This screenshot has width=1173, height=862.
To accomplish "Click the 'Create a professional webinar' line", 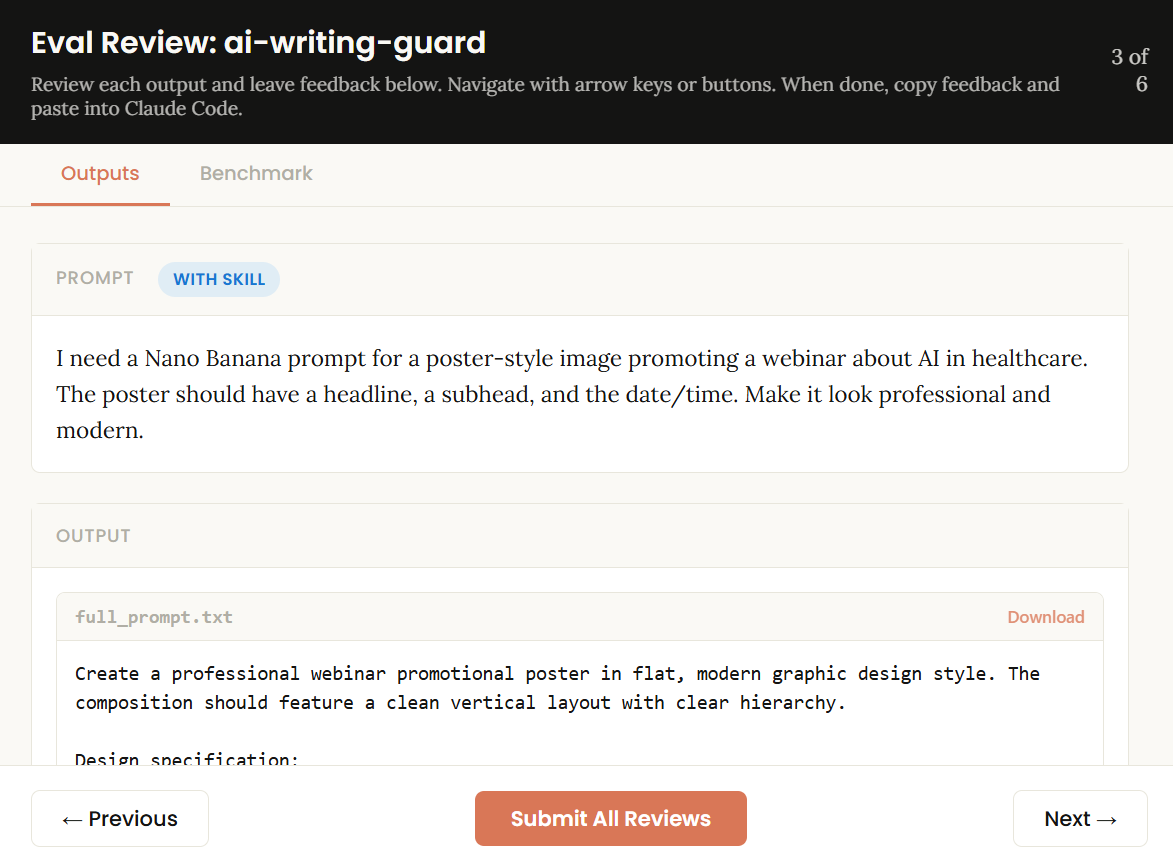I will (x=557, y=674).
